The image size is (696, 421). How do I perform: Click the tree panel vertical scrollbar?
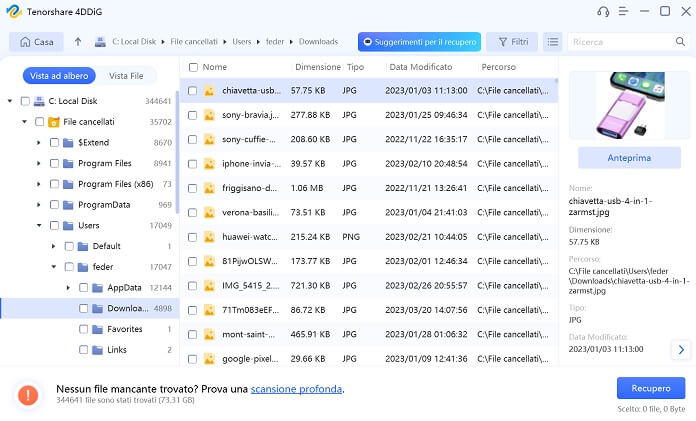pos(177,151)
